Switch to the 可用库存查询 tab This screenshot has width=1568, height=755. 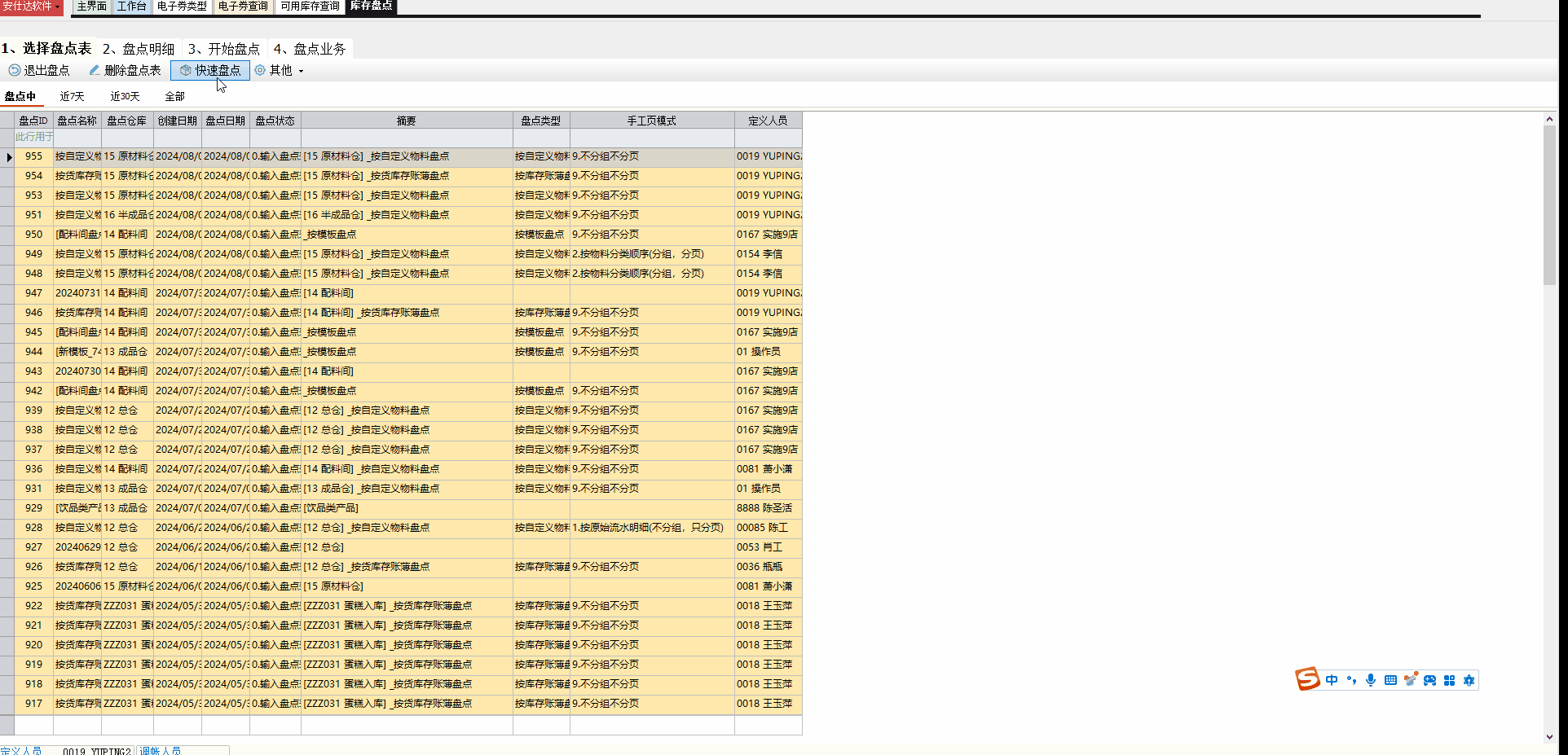pos(310,7)
